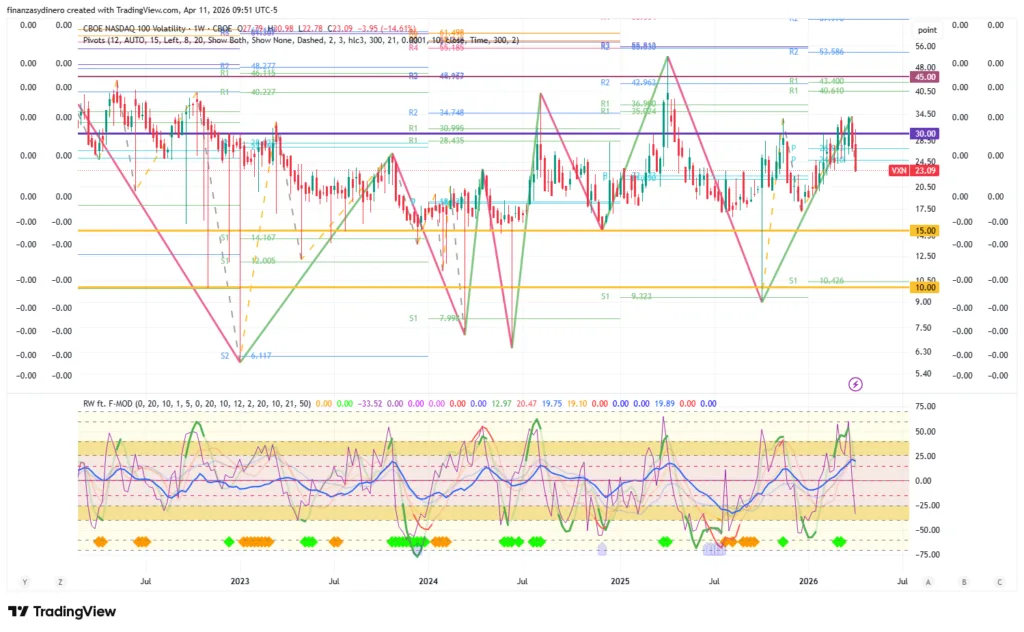Open the TradingView logo at bottom left

(x=62, y=611)
